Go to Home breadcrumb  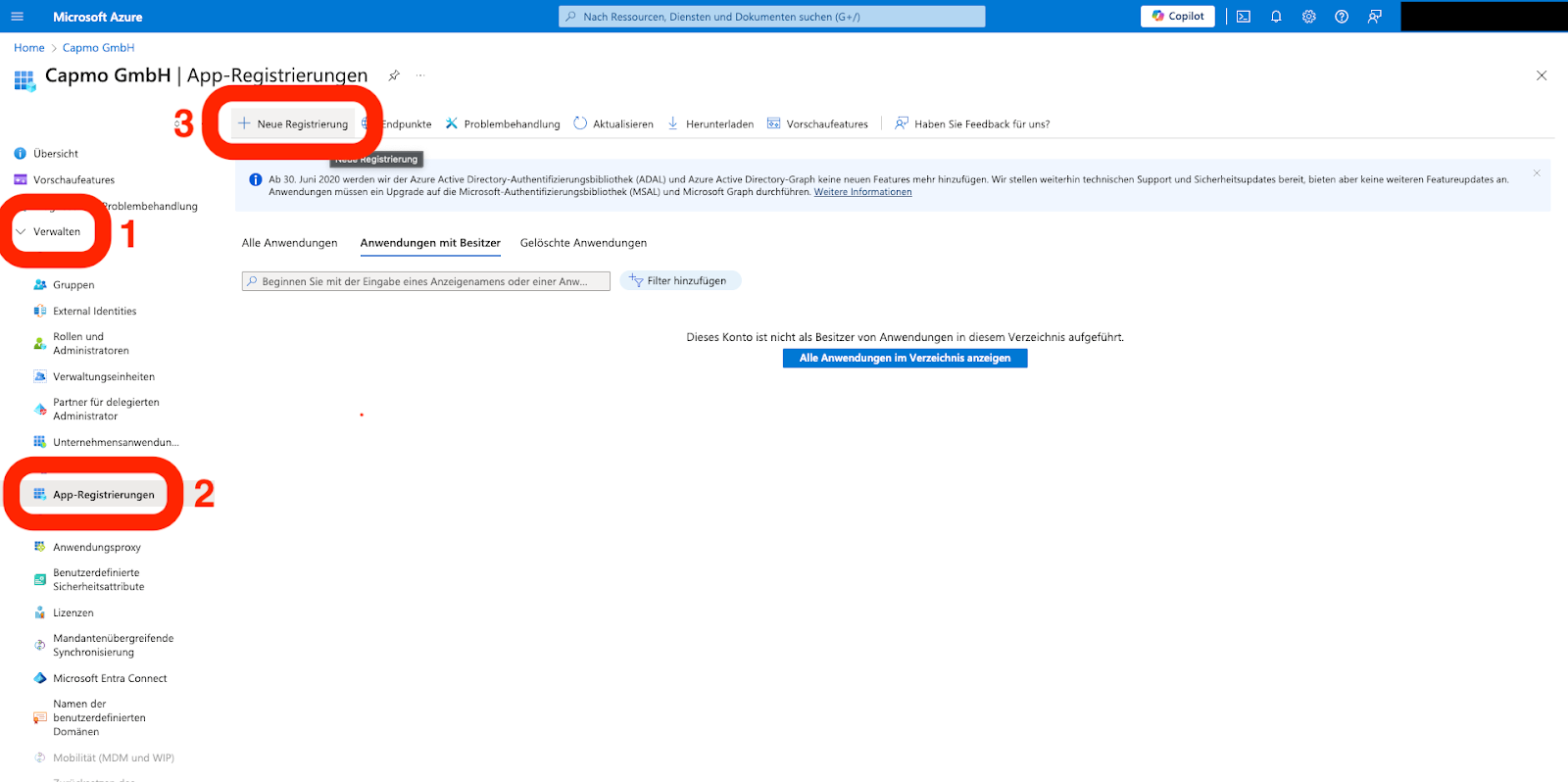[x=29, y=48]
